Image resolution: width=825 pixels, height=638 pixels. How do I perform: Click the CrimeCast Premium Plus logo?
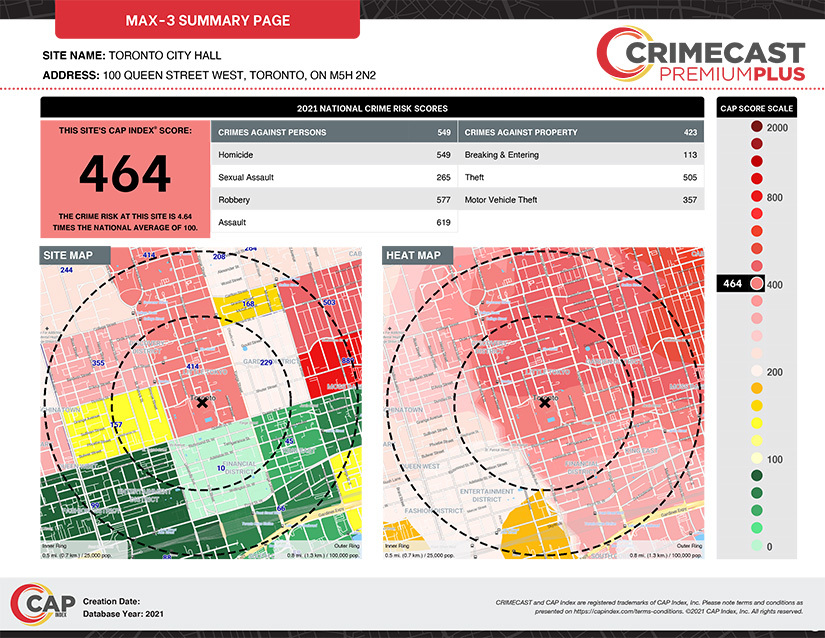699,55
